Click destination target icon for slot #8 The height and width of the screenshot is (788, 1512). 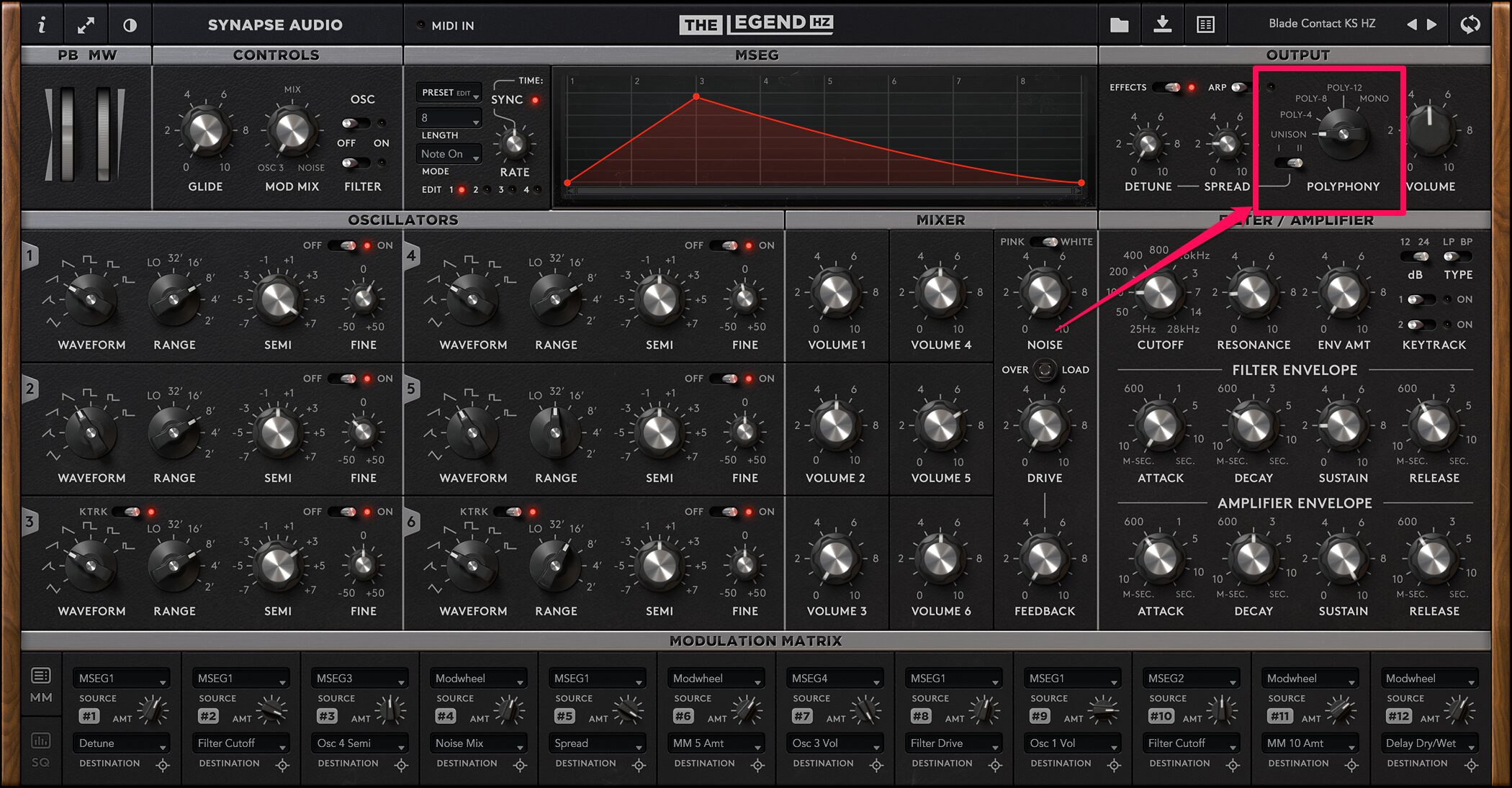(x=995, y=765)
